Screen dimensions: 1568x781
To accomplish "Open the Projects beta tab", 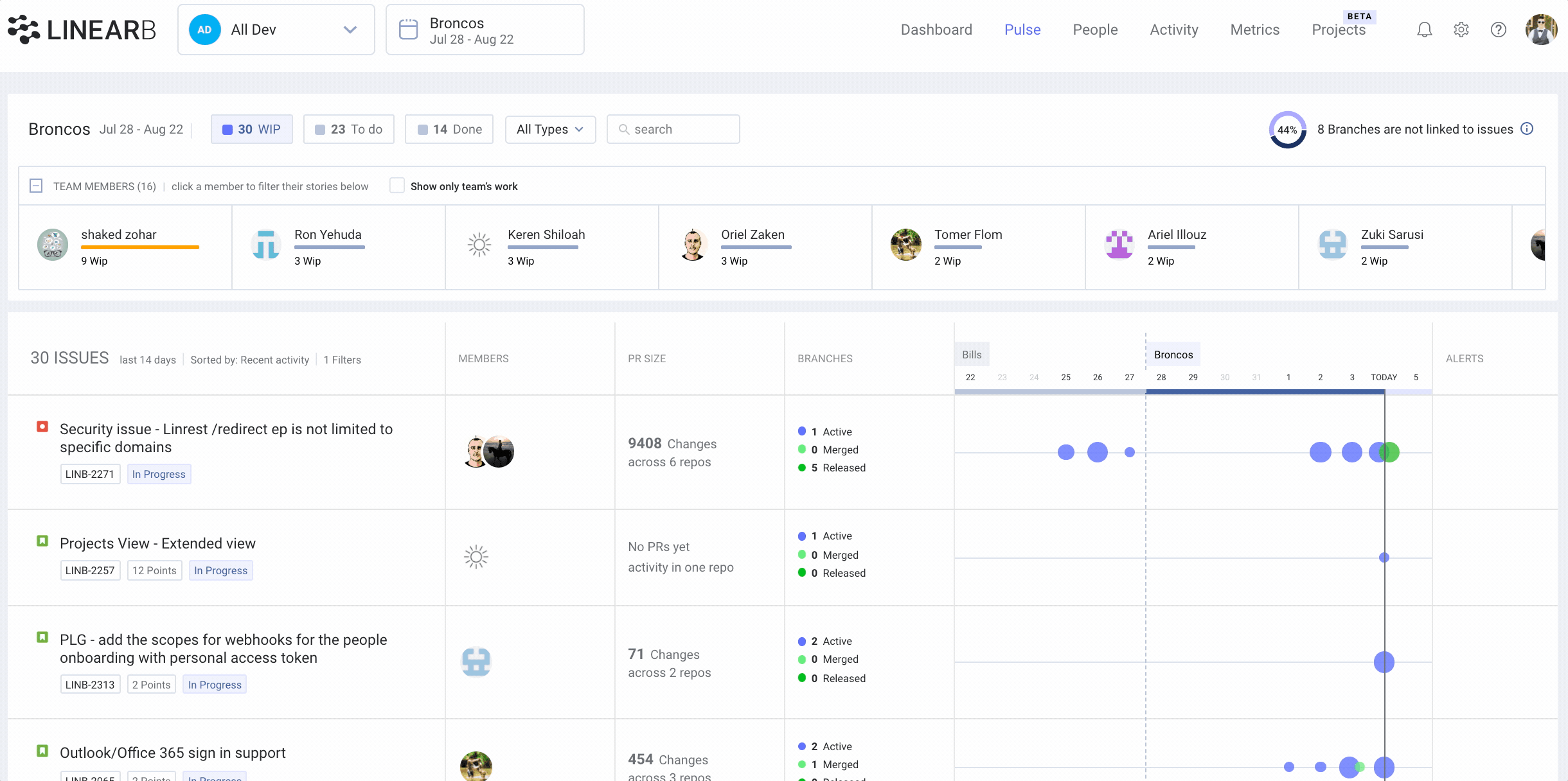I will pos(1339,30).
